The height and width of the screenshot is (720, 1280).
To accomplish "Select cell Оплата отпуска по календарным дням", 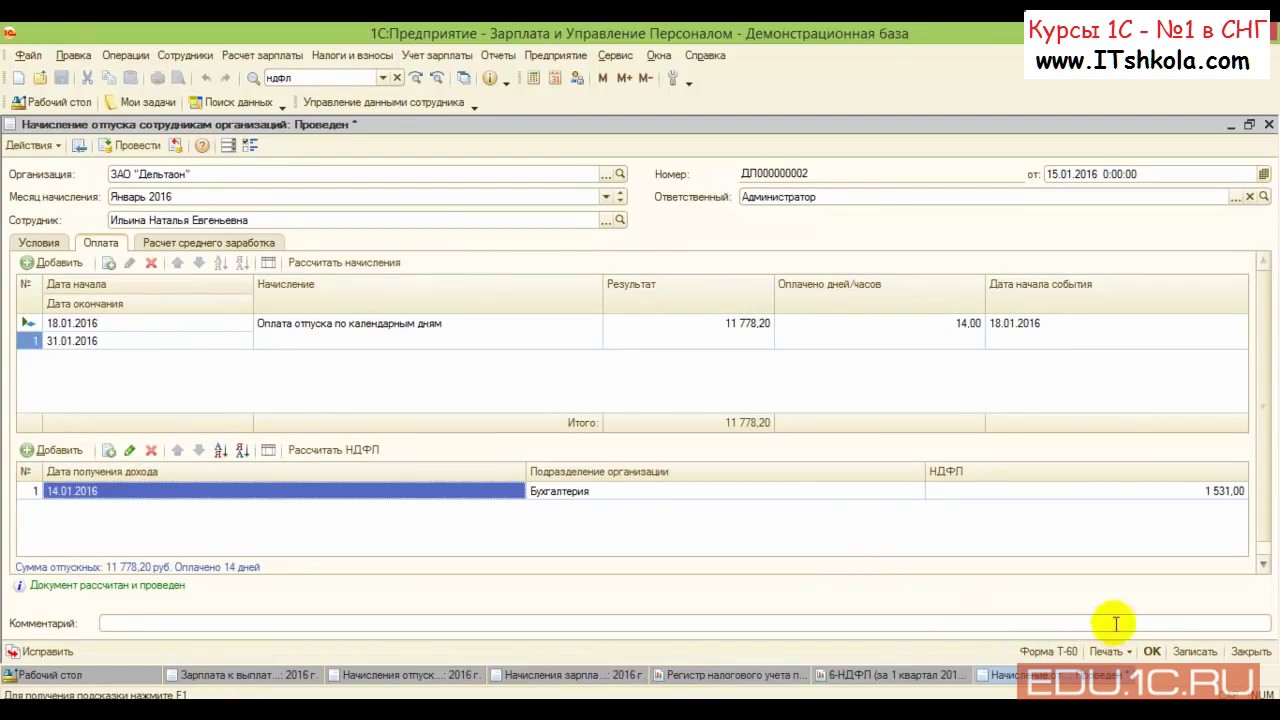I will 427,324.
